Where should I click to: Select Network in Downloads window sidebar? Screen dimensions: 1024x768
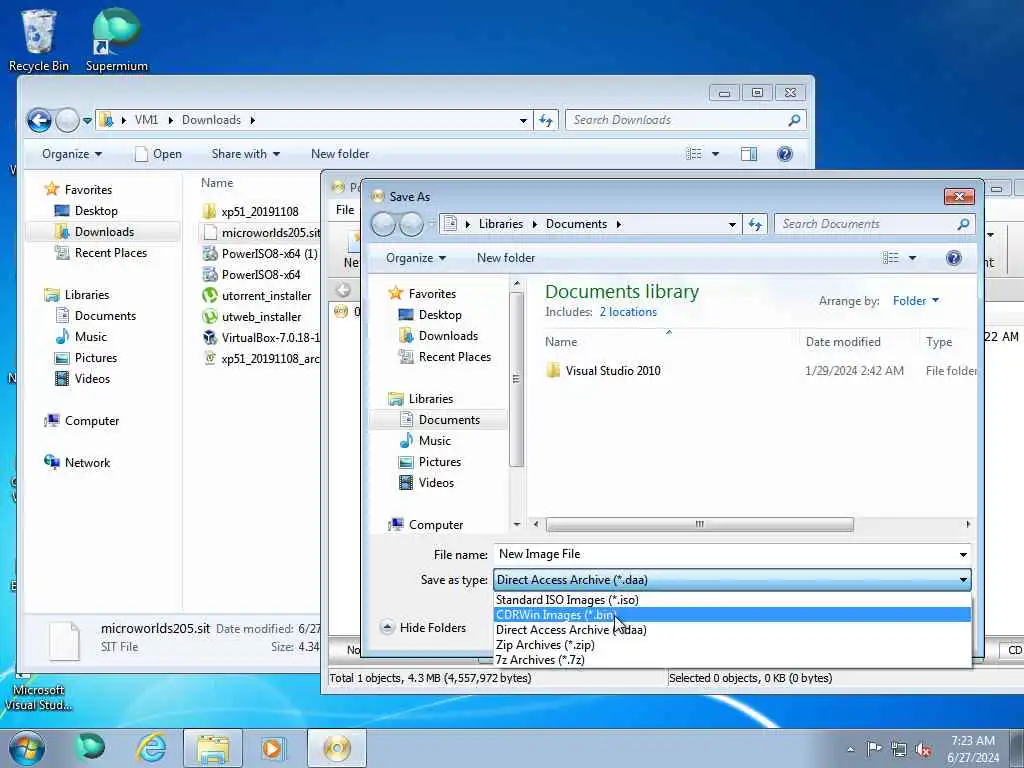click(x=87, y=463)
